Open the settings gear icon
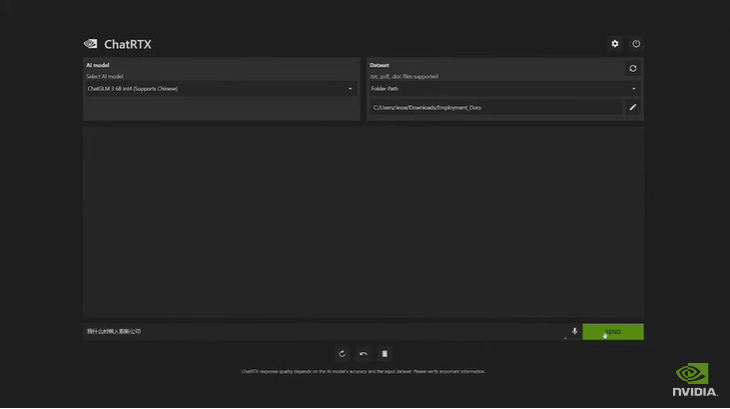Screen dimensions: 730x409 (615, 44)
